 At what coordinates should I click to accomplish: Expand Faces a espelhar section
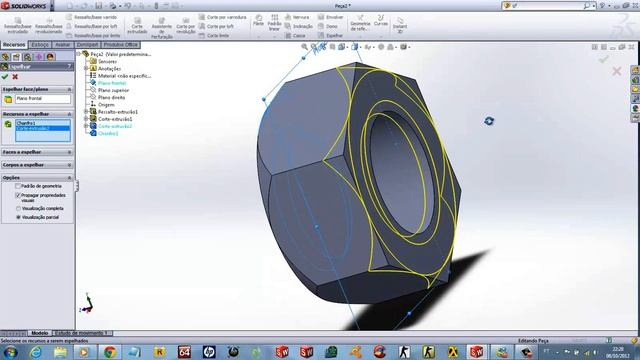pyautogui.click(x=69, y=152)
